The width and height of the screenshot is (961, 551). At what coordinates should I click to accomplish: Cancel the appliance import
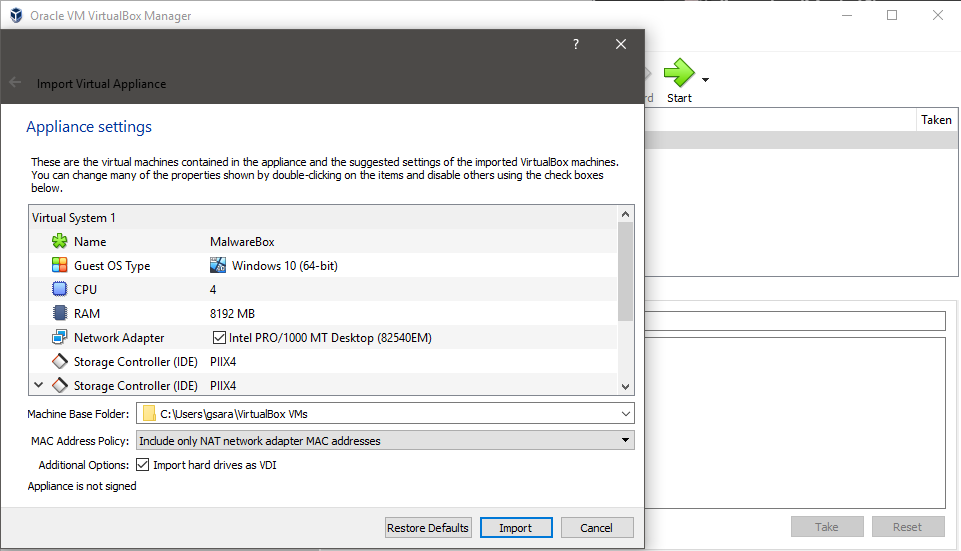596,528
